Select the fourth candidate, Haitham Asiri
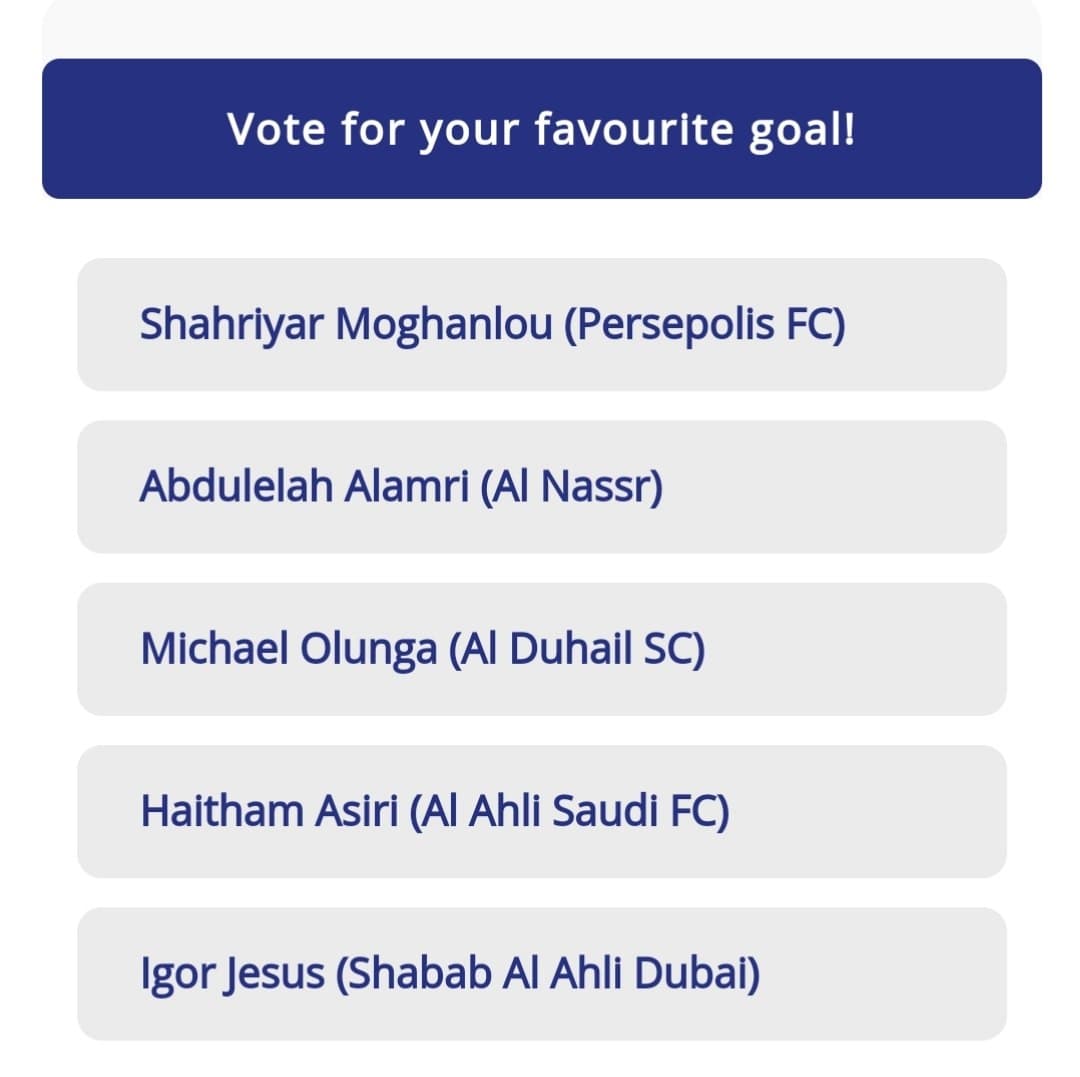This screenshot has height=1077, width=1080. pyautogui.click(x=540, y=811)
